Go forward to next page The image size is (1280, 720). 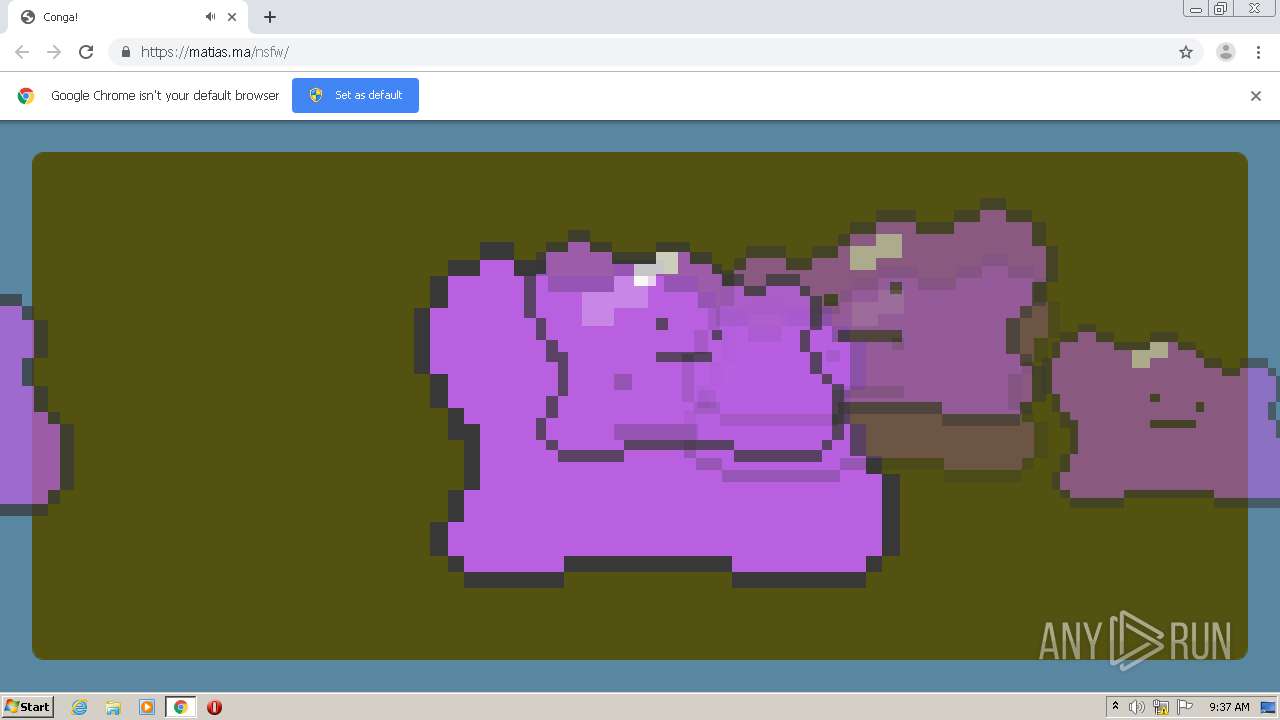coord(54,52)
